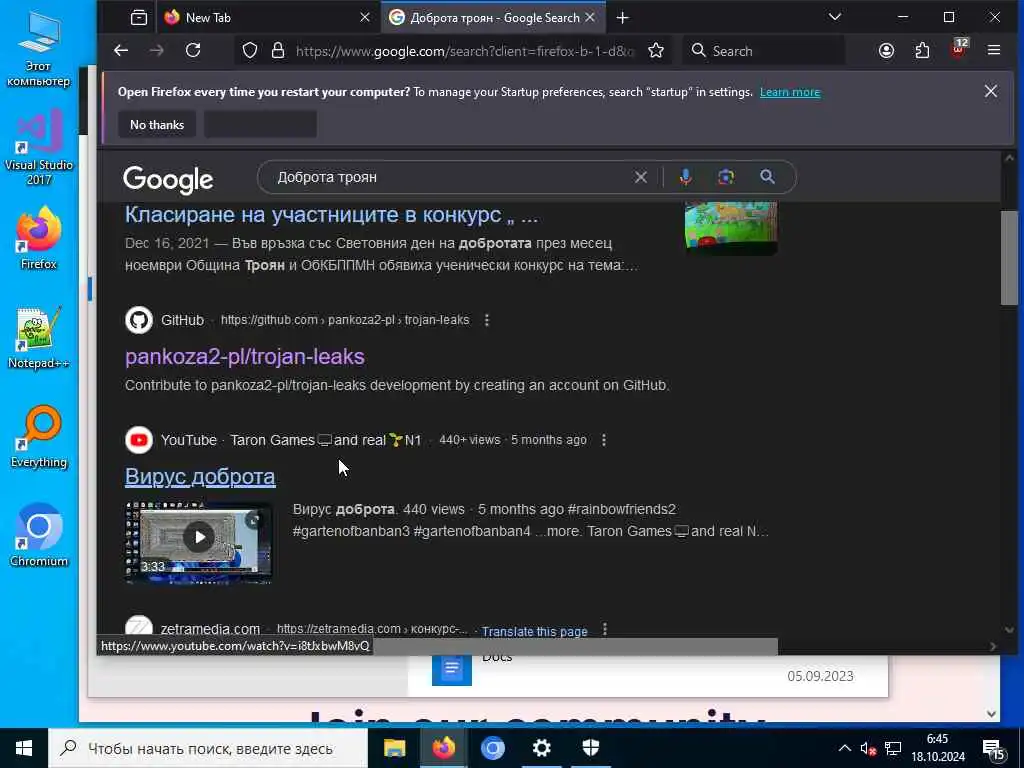Open This PC desktop icon

point(39,50)
